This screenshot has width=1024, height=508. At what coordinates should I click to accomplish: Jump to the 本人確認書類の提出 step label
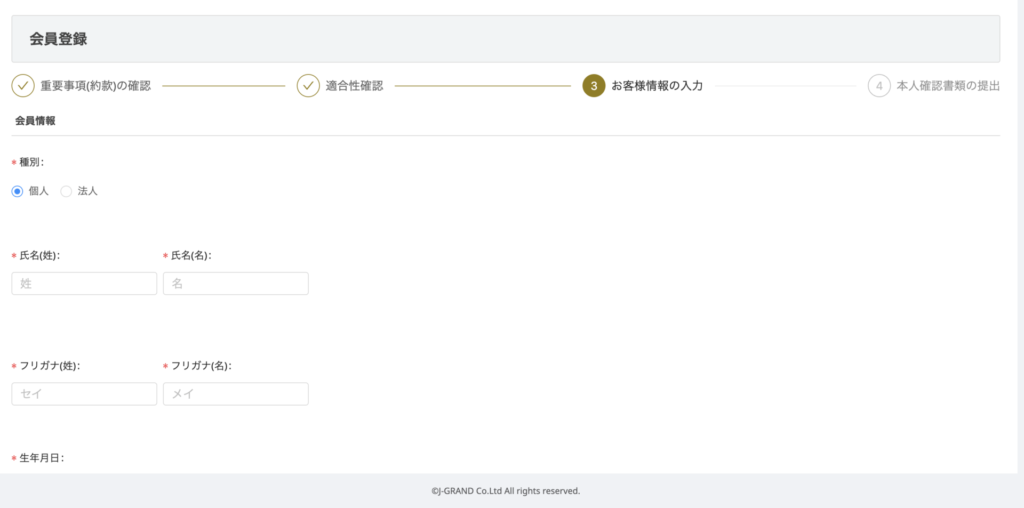click(x=948, y=86)
